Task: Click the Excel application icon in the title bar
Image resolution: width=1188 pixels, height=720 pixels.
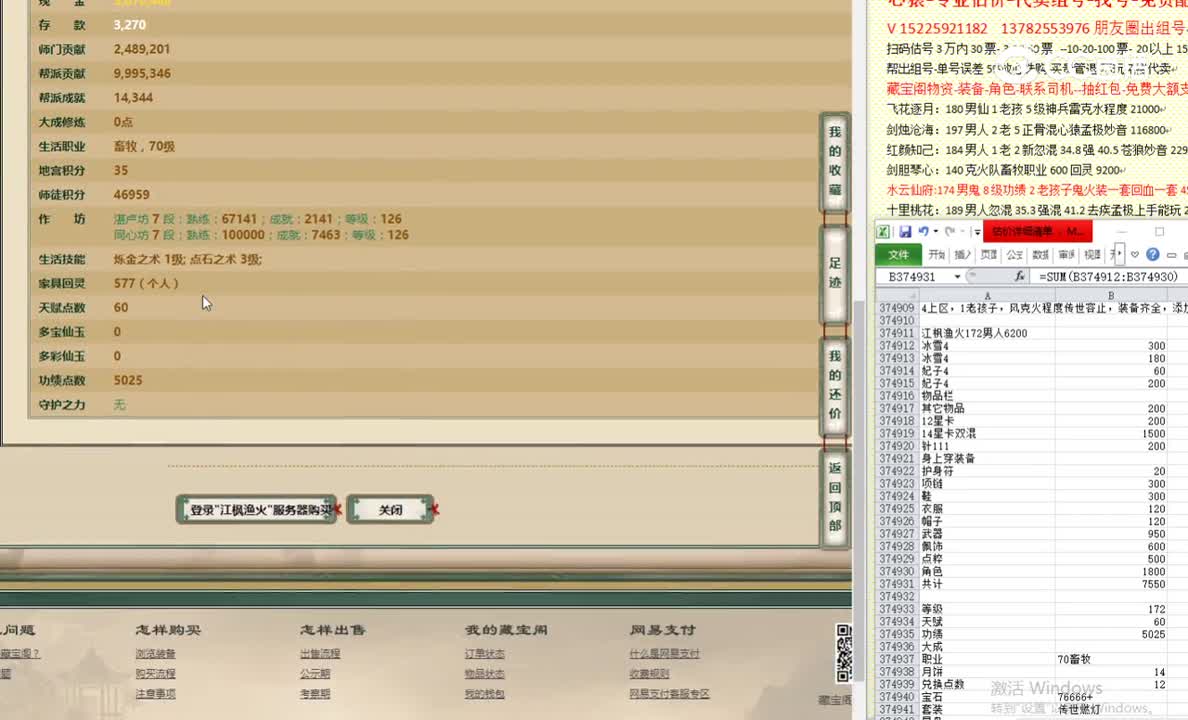Action: click(x=884, y=229)
